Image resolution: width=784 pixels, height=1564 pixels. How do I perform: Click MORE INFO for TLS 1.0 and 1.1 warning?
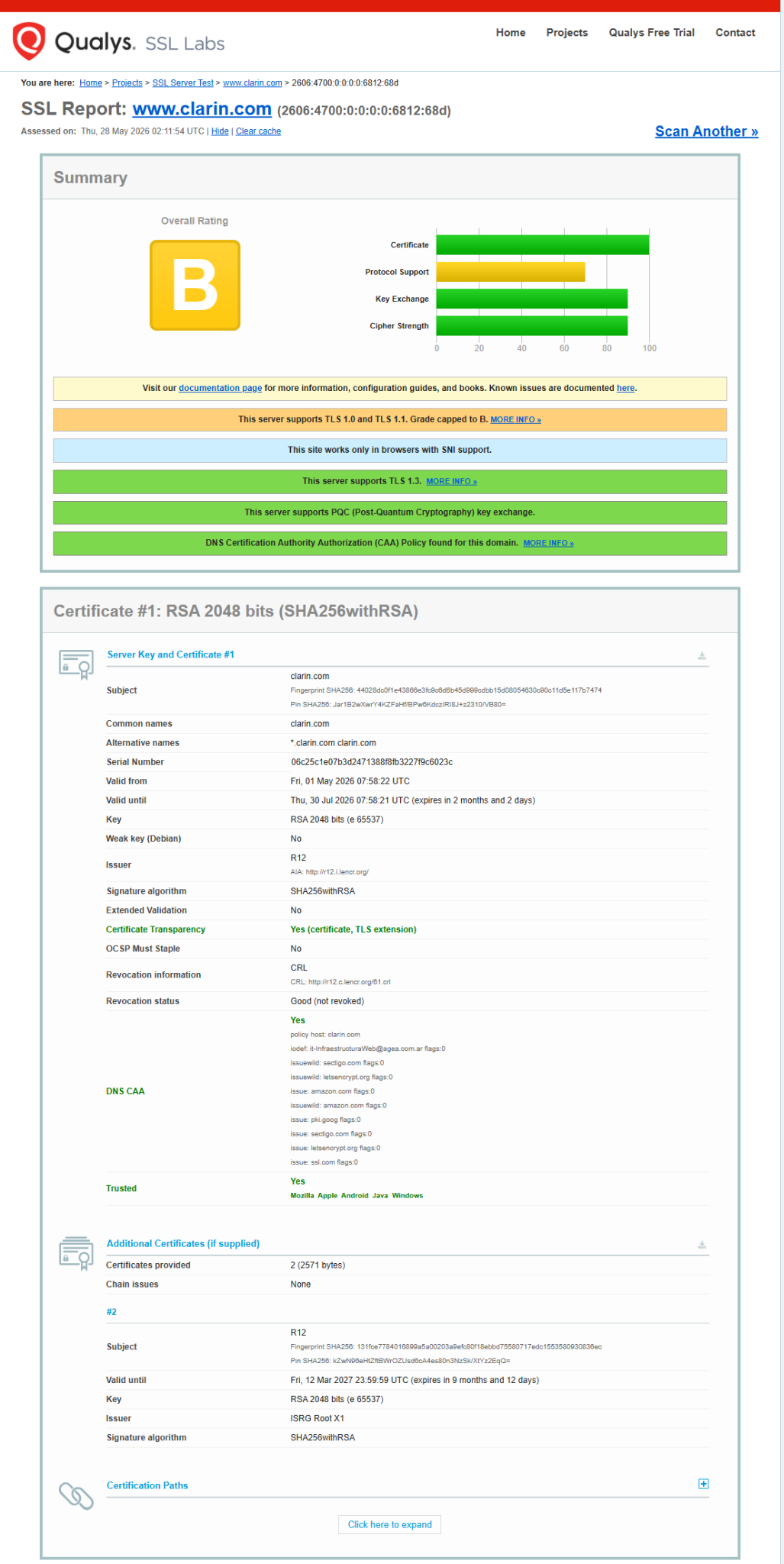515,420
